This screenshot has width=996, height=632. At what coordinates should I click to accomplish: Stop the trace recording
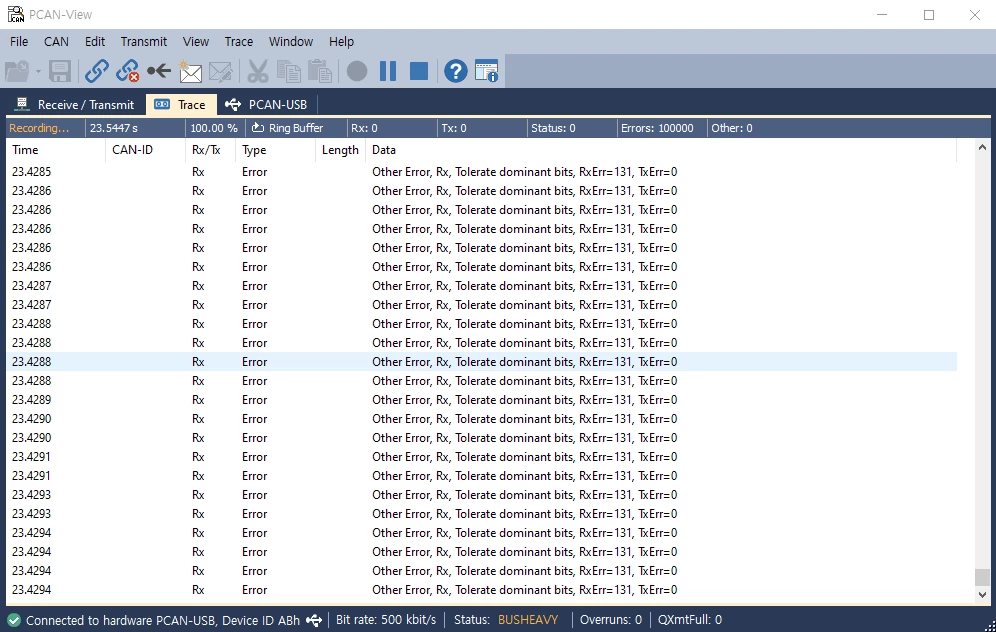coord(419,71)
